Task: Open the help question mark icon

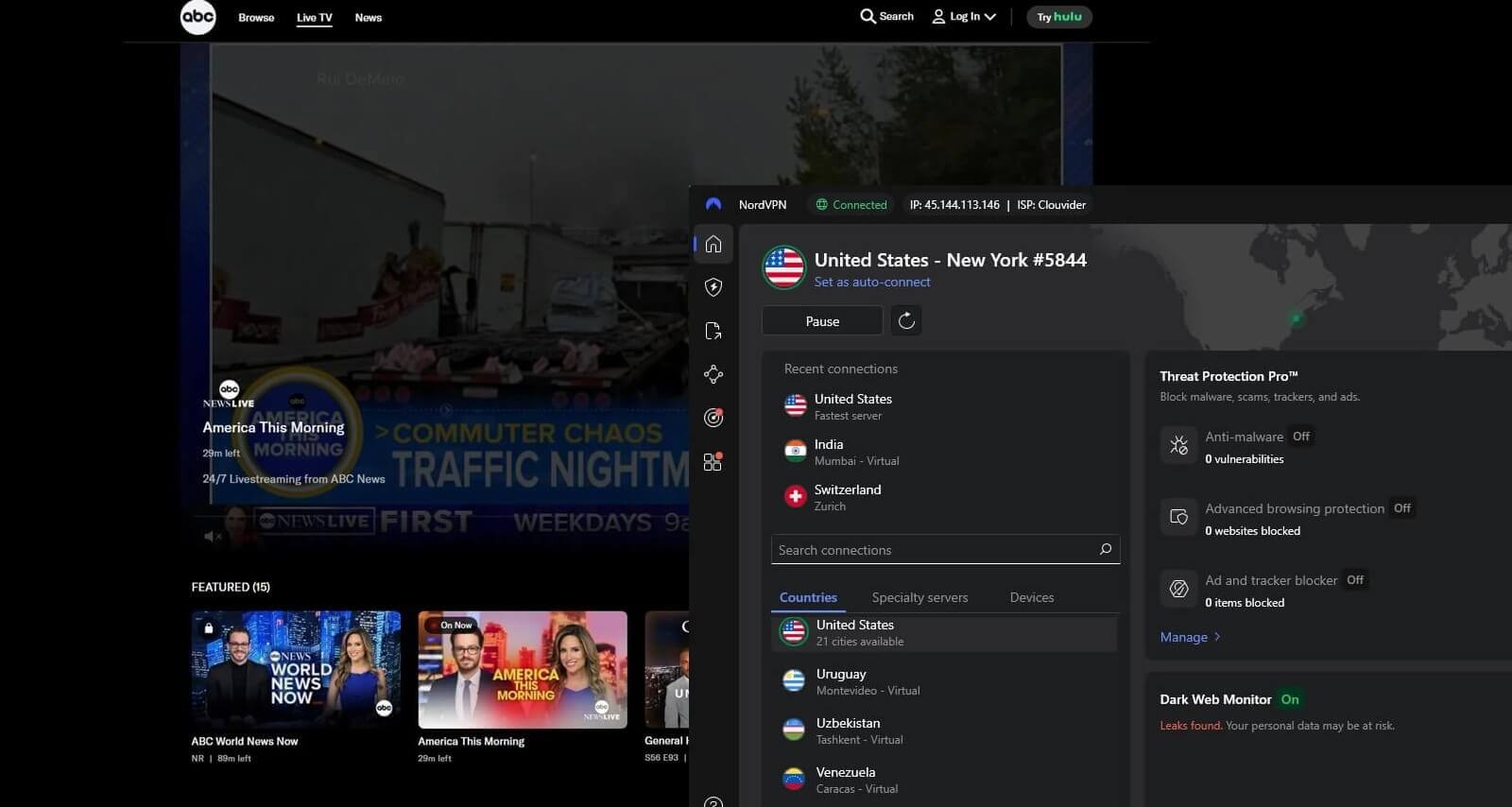Action: (x=713, y=802)
